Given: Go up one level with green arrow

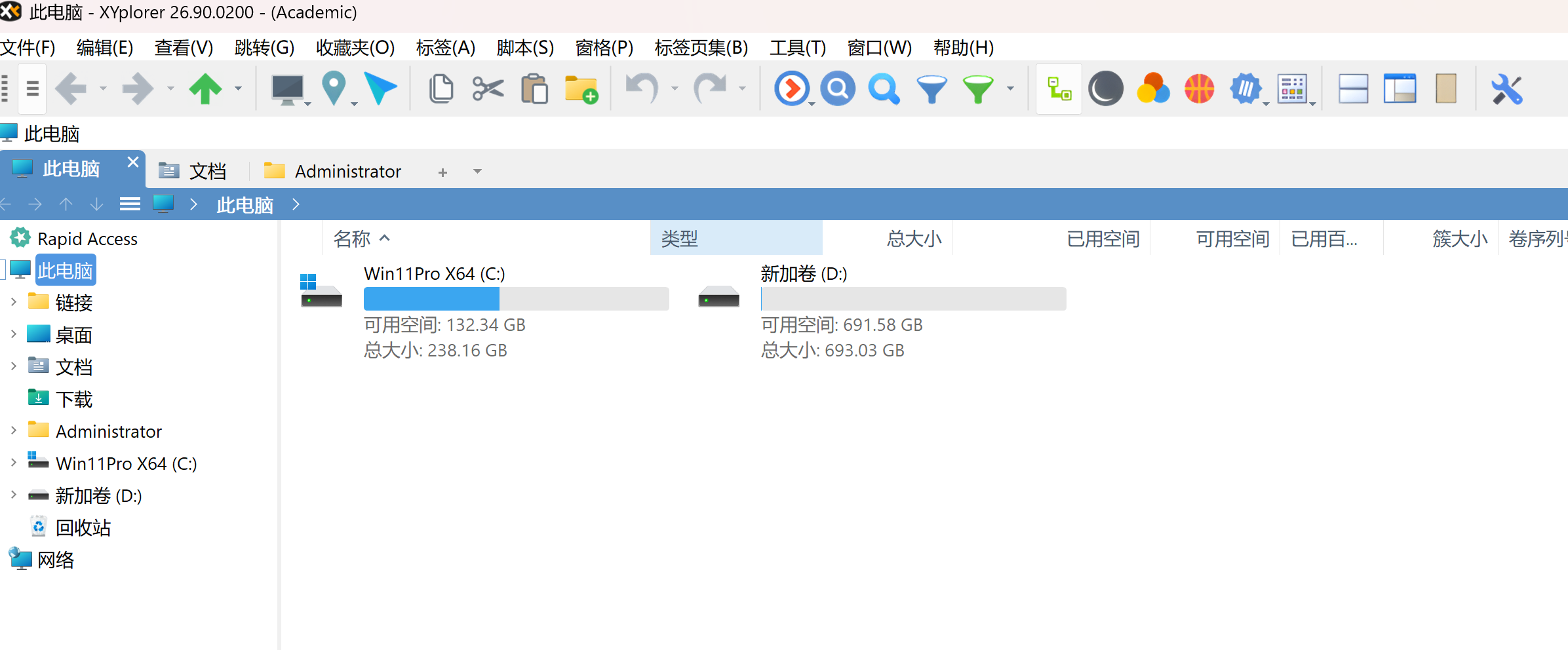Looking at the screenshot, I should click(x=206, y=88).
